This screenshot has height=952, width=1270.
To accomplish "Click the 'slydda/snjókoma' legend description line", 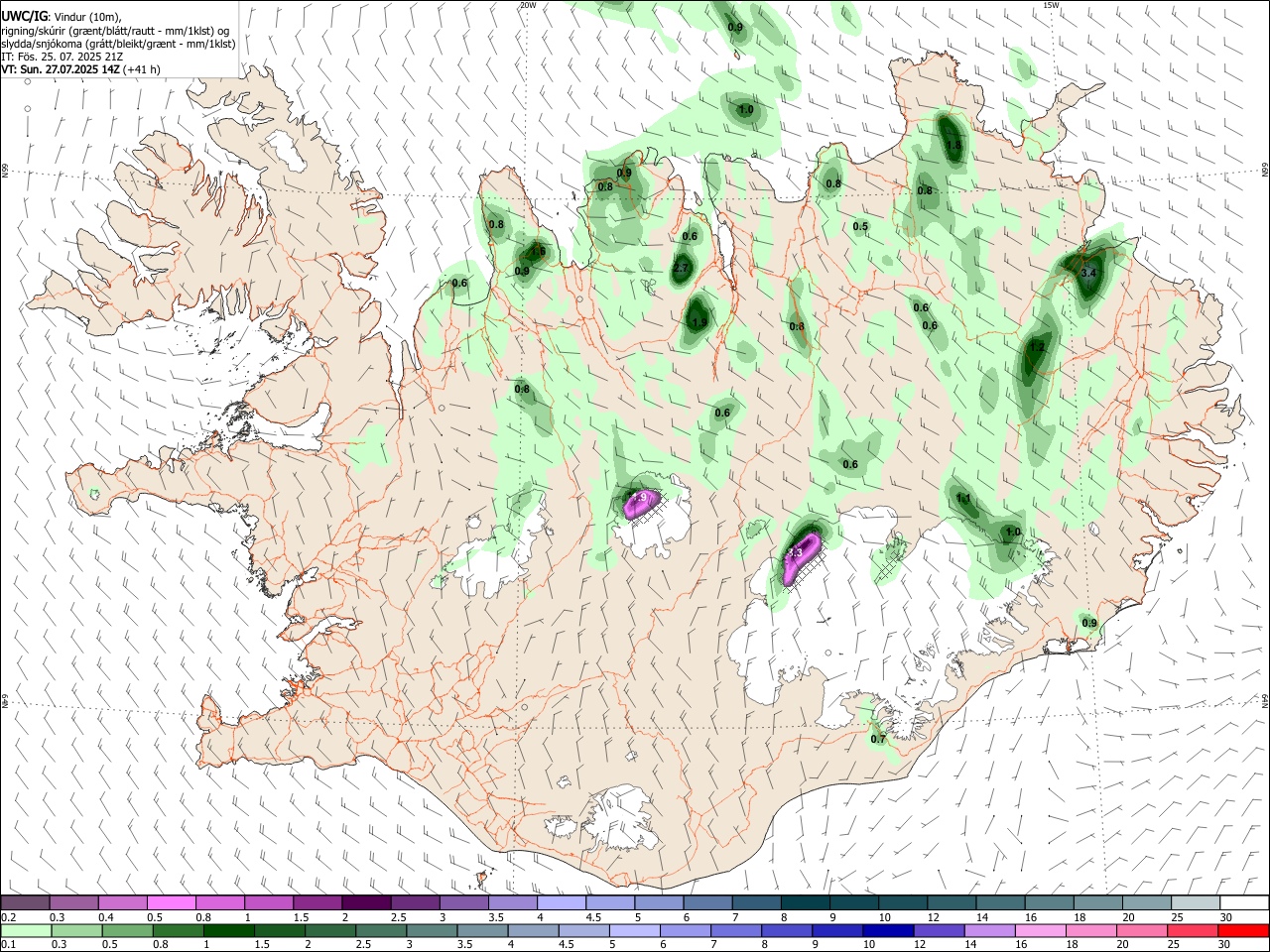I will pos(118,44).
